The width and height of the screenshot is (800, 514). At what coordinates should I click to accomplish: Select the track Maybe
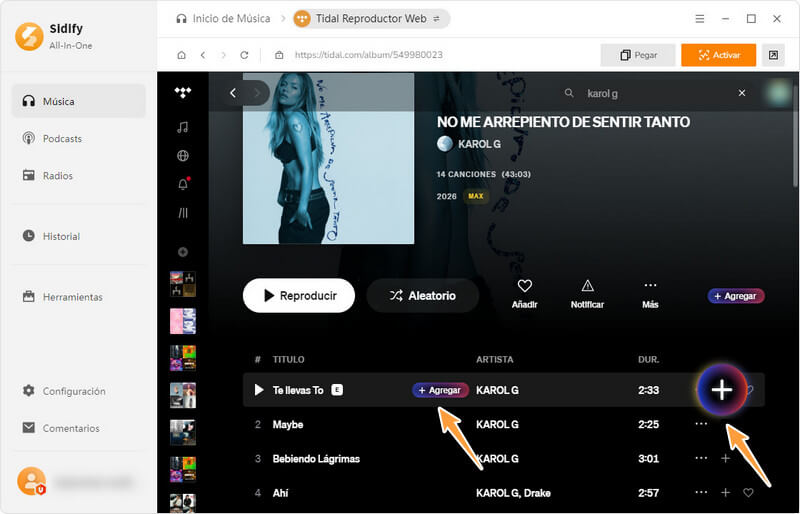tap(288, 425)
